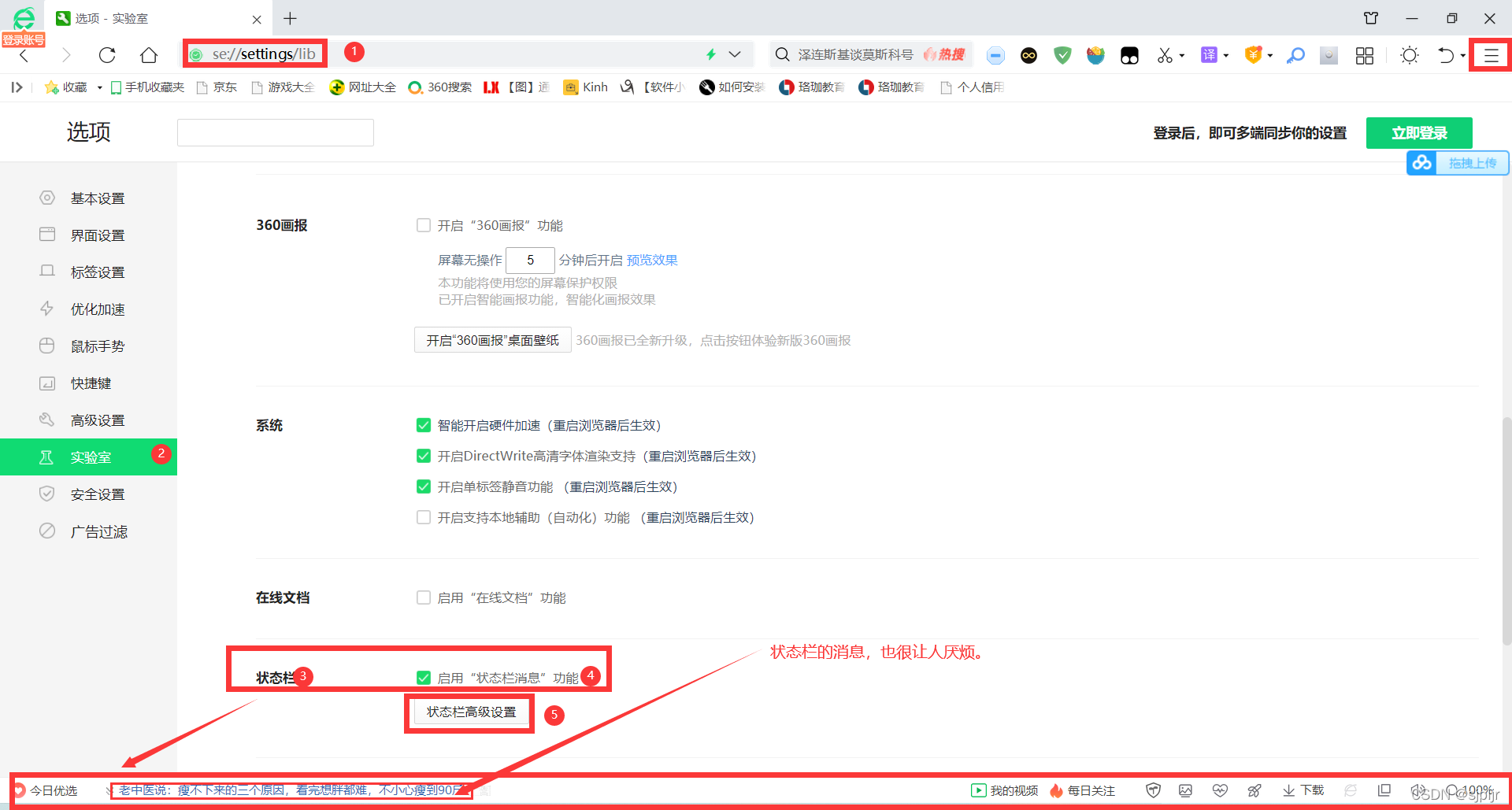Screen dimensions: 1512x810
Task: Open 360搜索 bookmark
Action: pos(440,87)
